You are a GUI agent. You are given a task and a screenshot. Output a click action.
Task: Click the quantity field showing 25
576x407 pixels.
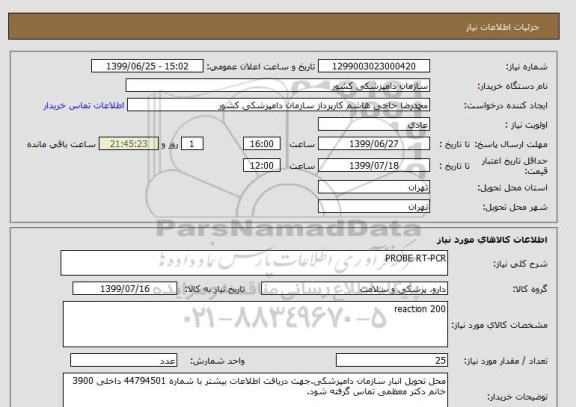[x=392, y=360]
